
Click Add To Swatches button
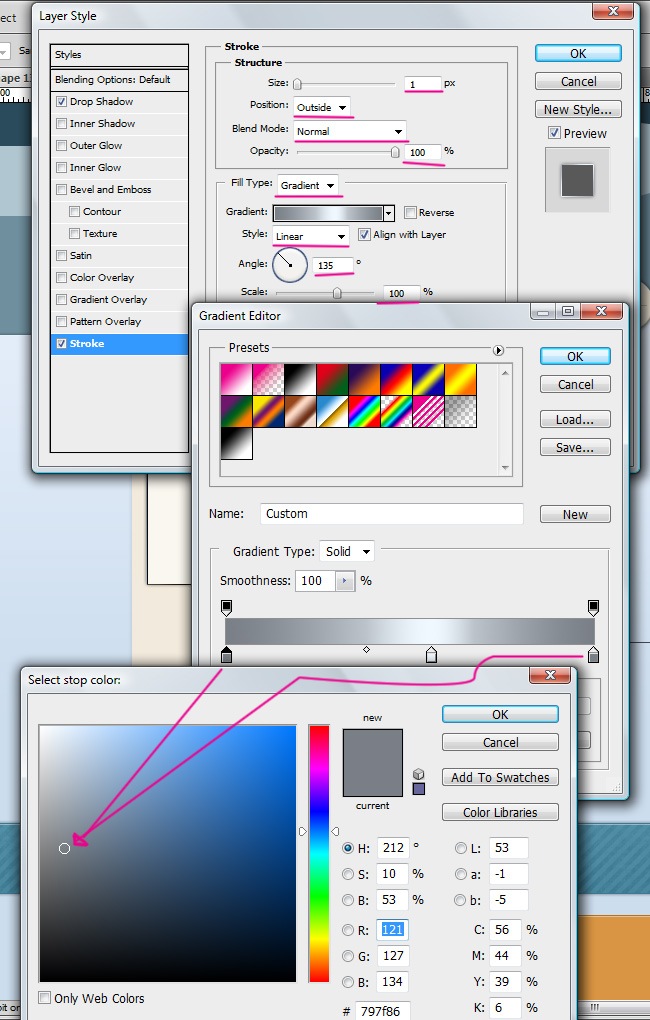pyautogui.click(x=500, y=777)
